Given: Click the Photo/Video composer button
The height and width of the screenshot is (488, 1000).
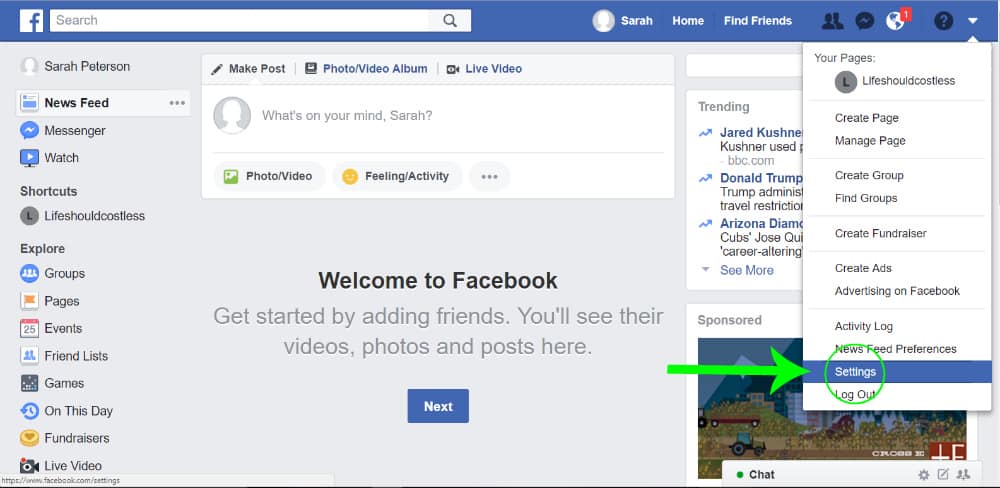Looking at the screenshot, I should (269, 176).
